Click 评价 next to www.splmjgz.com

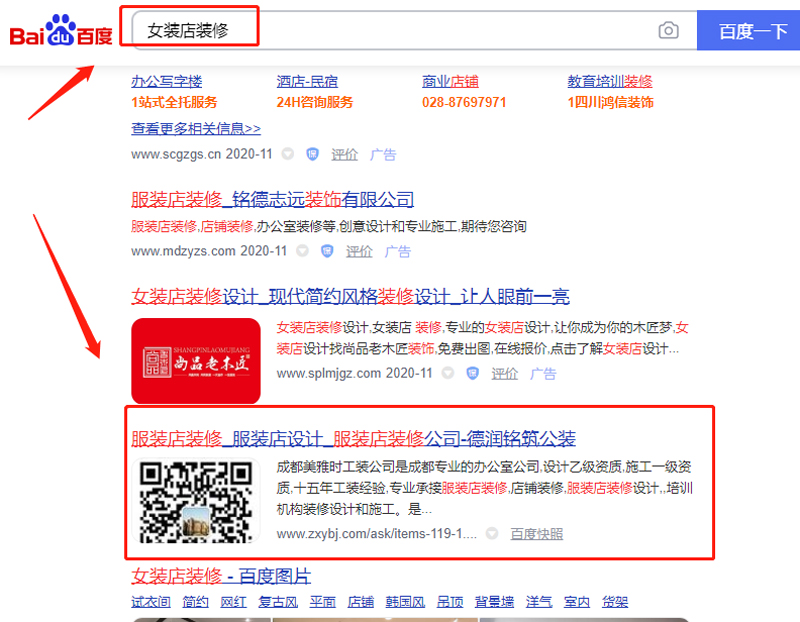pos(504,373)
